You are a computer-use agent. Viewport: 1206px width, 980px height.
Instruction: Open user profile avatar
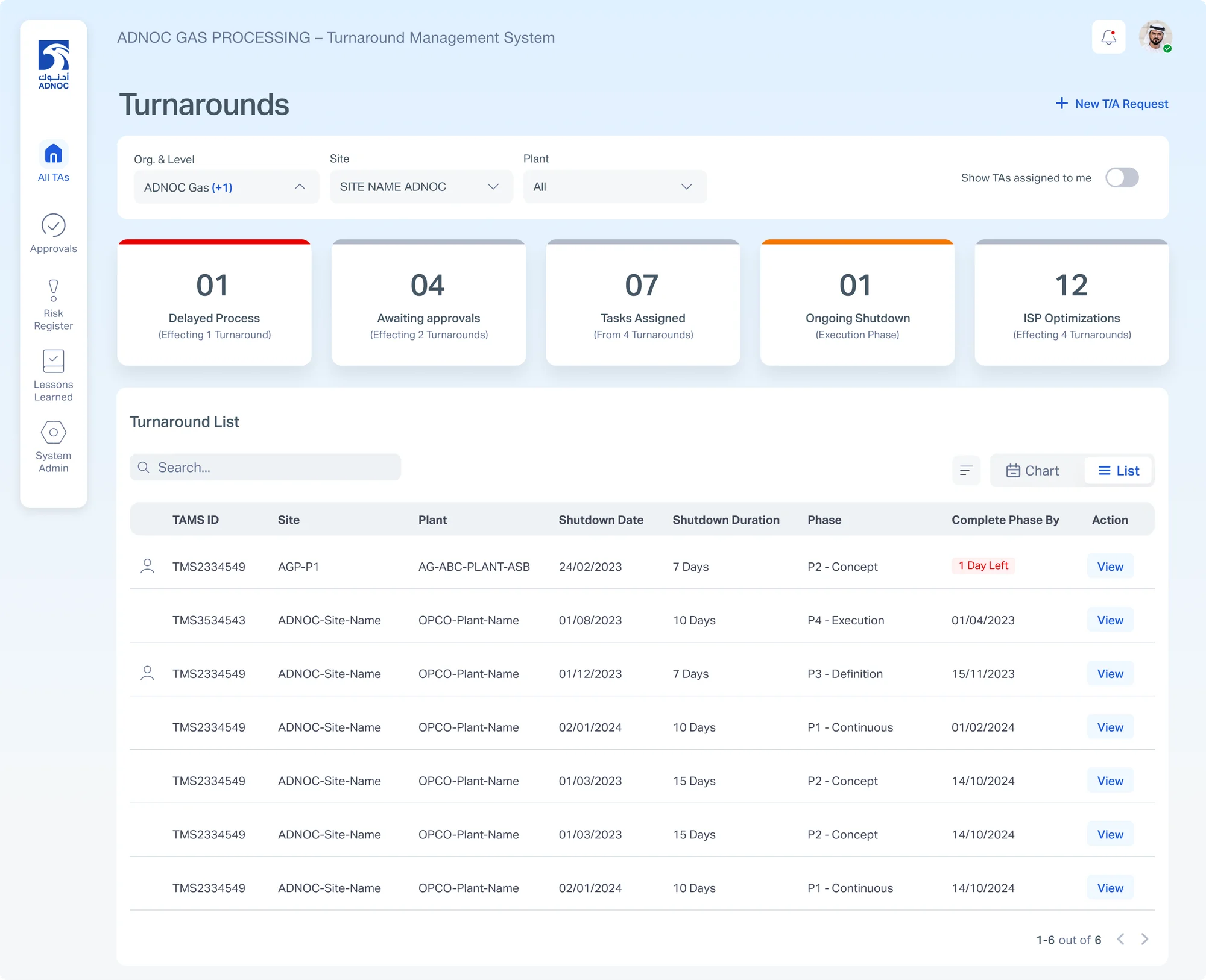[x=1155, y=37]
